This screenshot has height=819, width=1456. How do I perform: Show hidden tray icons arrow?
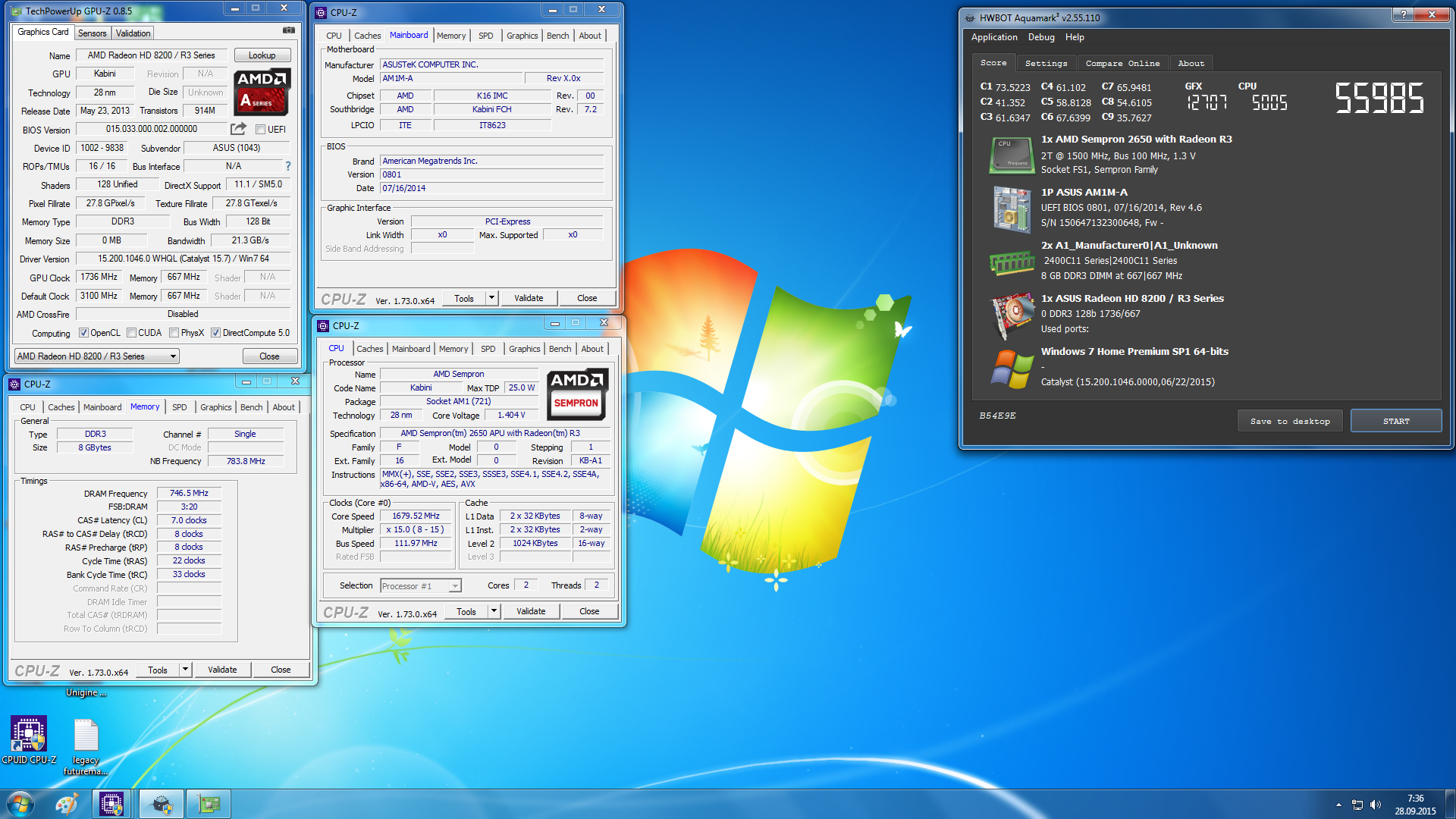[x=1338, y=805]
